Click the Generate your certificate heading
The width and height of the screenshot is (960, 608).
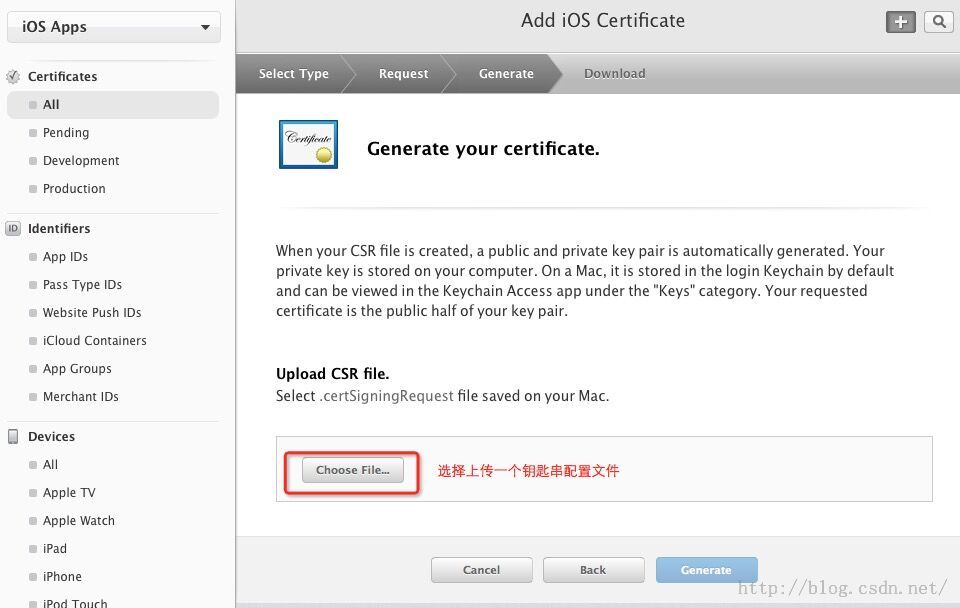[x=483, y=149]
